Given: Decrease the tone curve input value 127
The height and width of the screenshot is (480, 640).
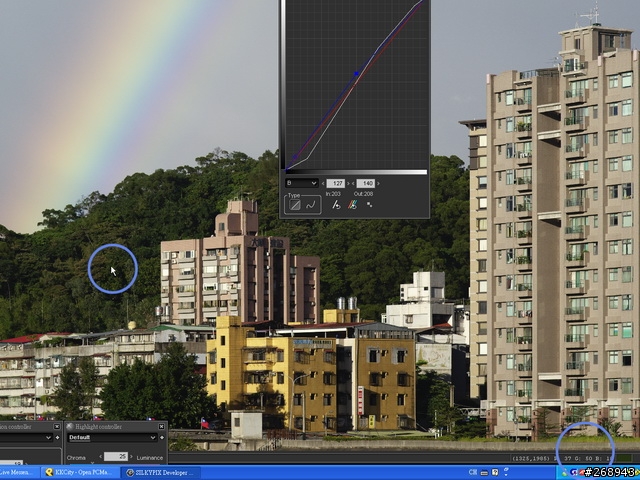Looking at the screenshot, I should click(x=323, y=184).
